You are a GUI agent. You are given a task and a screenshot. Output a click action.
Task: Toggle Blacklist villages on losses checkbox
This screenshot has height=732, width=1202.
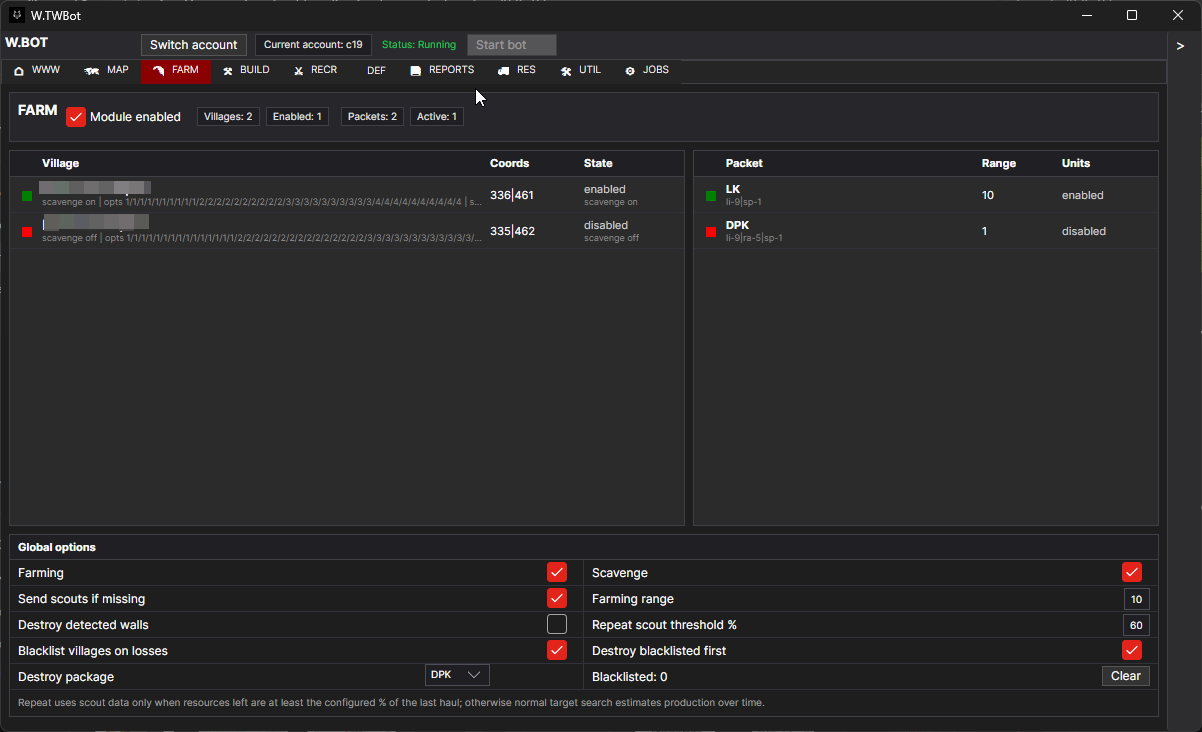tap(557, 650)
